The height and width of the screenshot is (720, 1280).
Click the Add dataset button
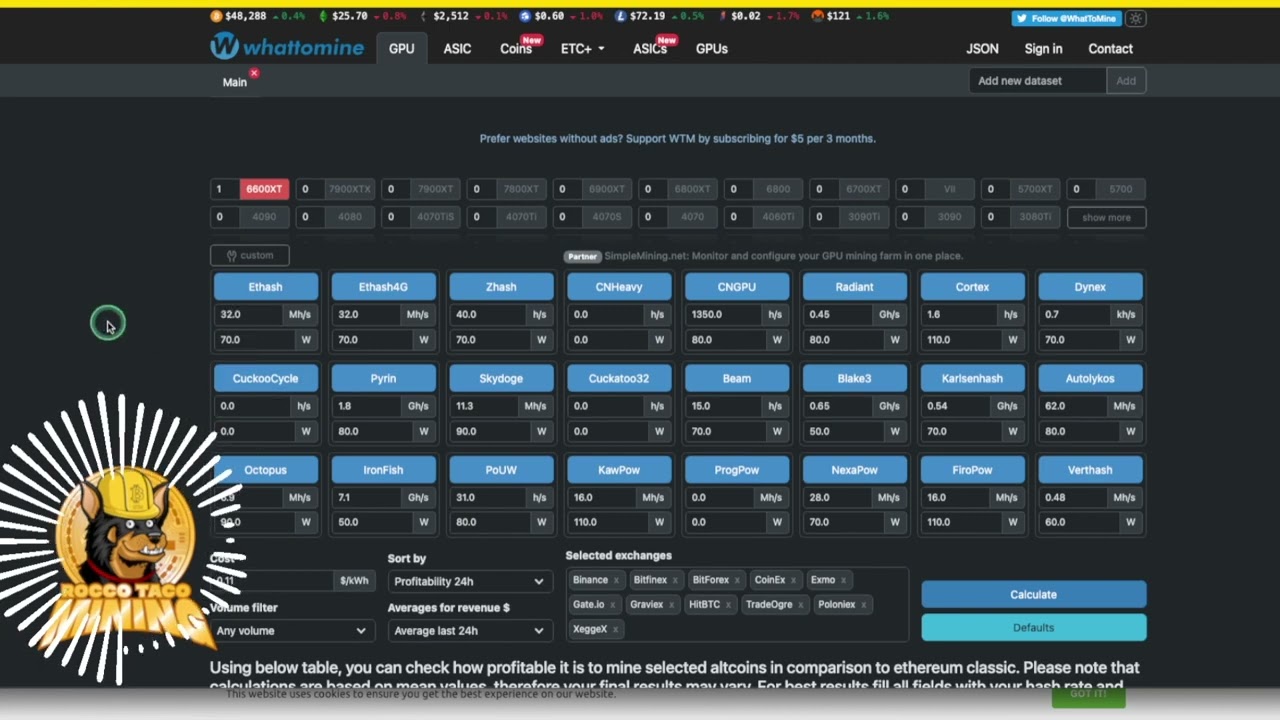pos(1126,81)
